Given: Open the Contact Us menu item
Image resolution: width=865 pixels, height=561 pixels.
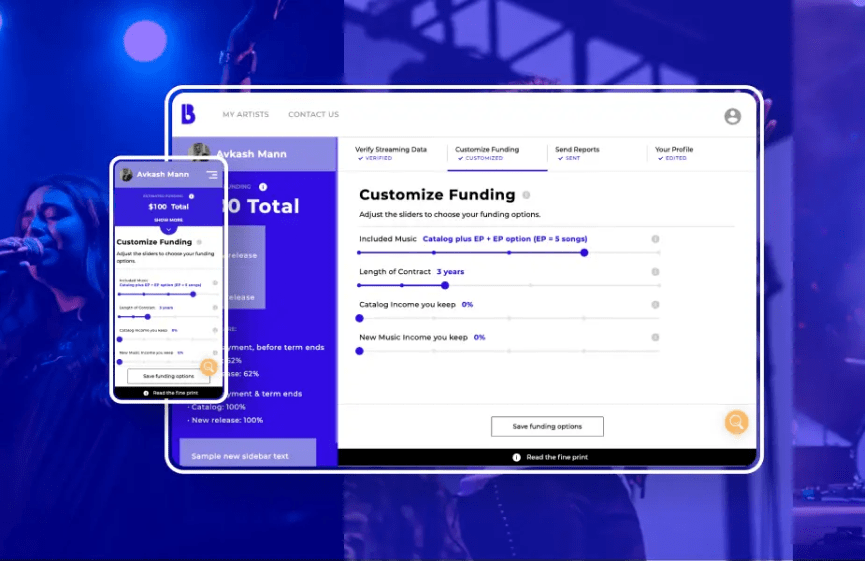Looking at the screenshot, I should click(313, 115).
